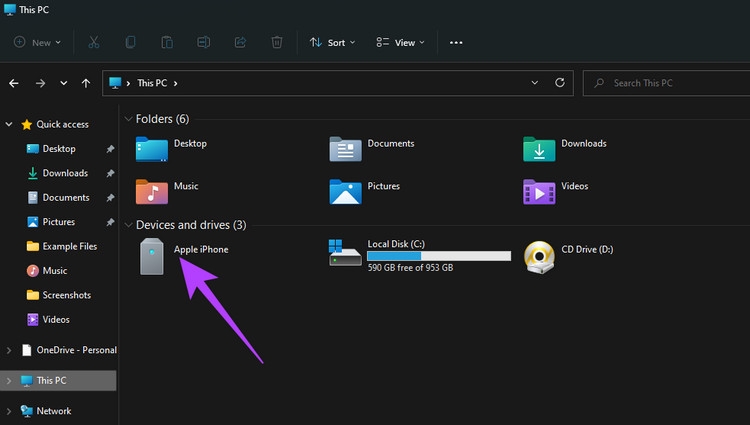The width and height of the screenshot is (750, 425).
Task: Click Local Disk (C:) storage usage bar
Action: pyautogui.click(x=439, y=256)
